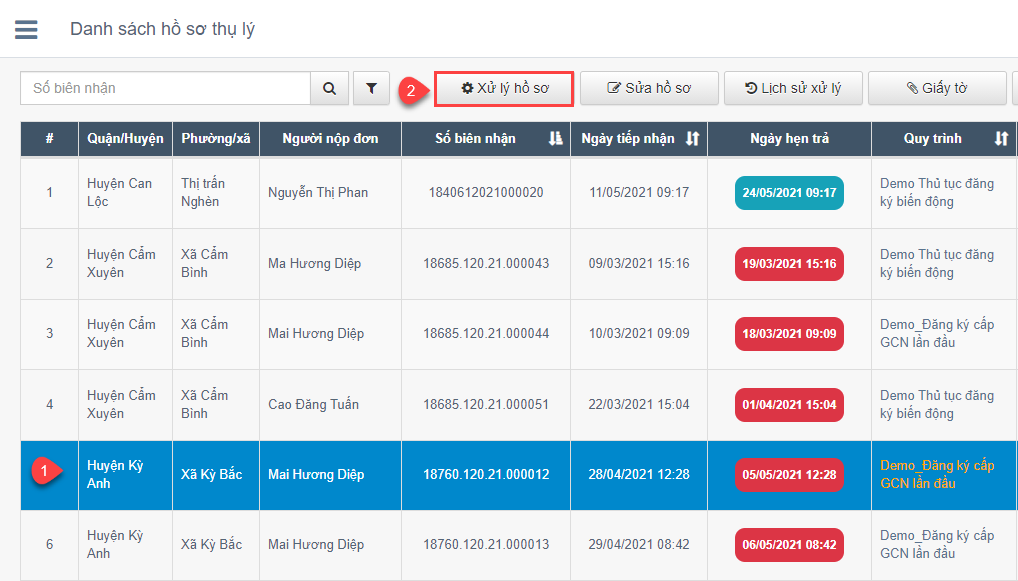Open the Giấy tờ attachments button
The height and width of the screenshot is (581, 1018).
click(937, 88)
